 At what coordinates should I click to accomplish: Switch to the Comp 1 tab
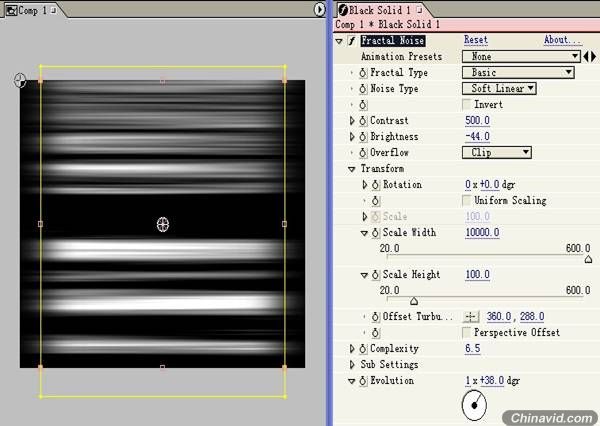click(31, 10)
